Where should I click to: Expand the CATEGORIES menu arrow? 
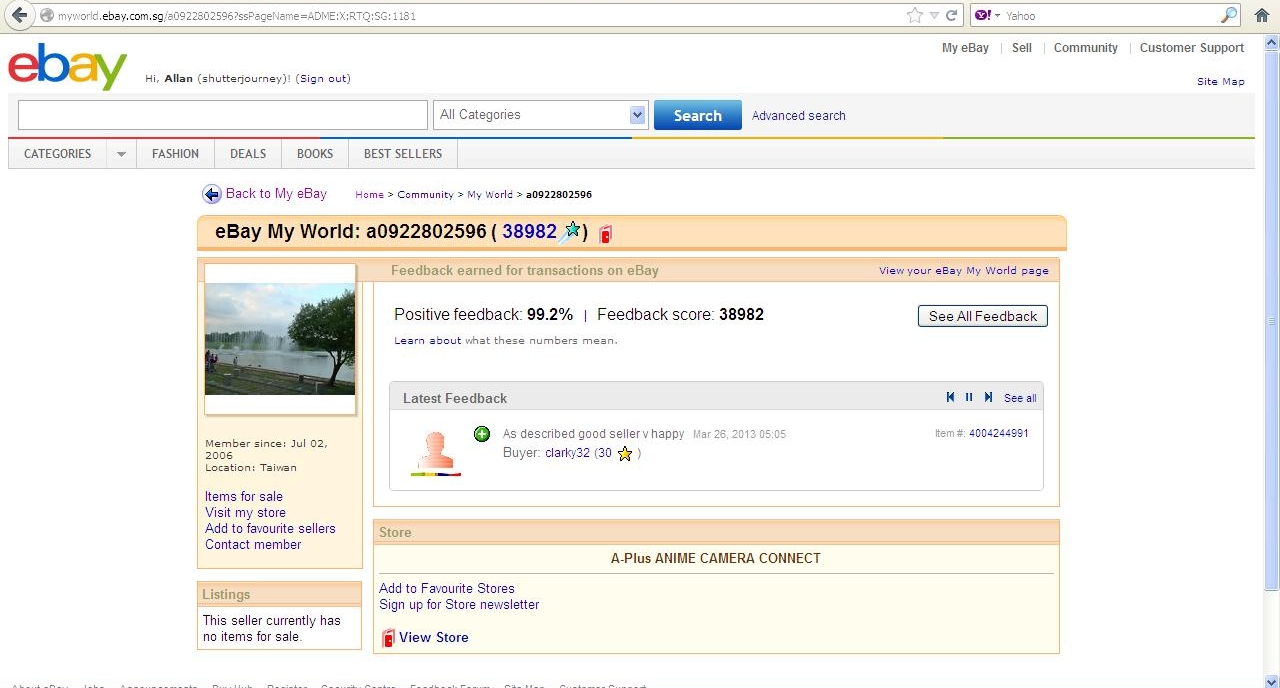pos(121,154)
